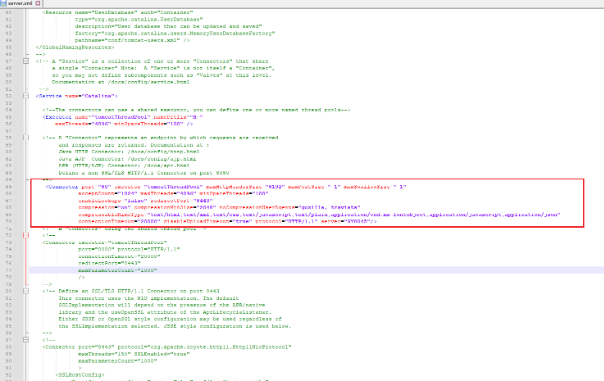604x381 pixels.
Task: Click the maxParameterCount line 90
Action: (x=117, y=361)
